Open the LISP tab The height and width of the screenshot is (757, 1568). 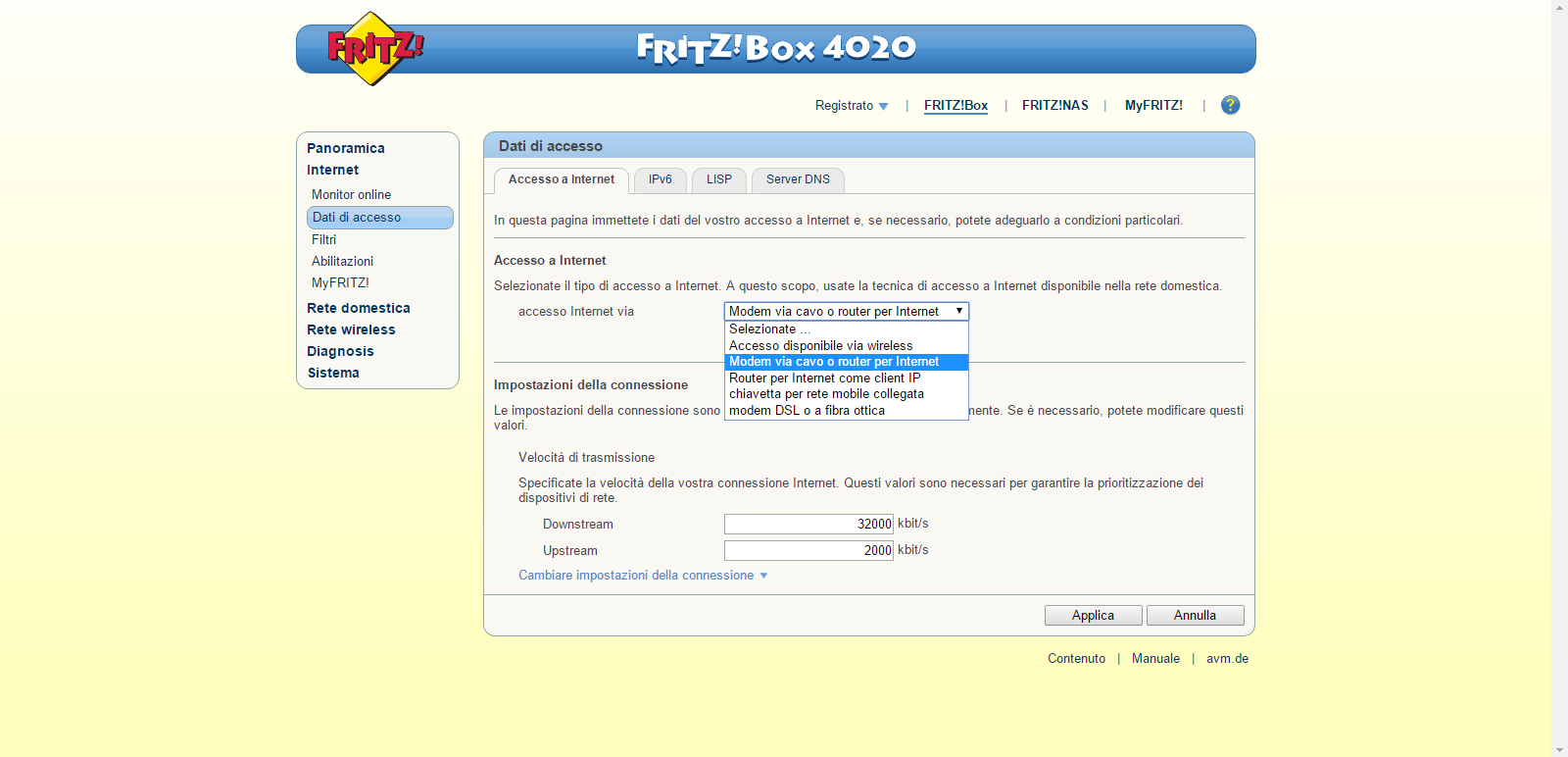718,179
